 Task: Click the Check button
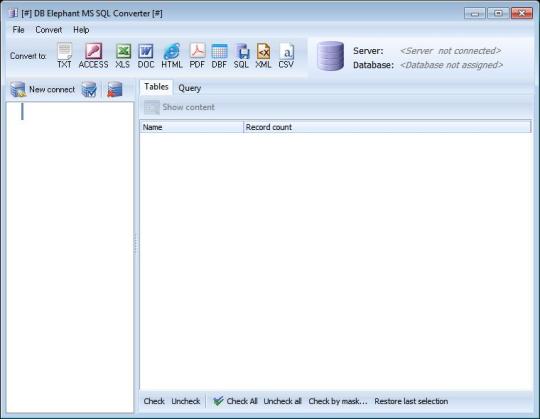(x=154, y=401)
